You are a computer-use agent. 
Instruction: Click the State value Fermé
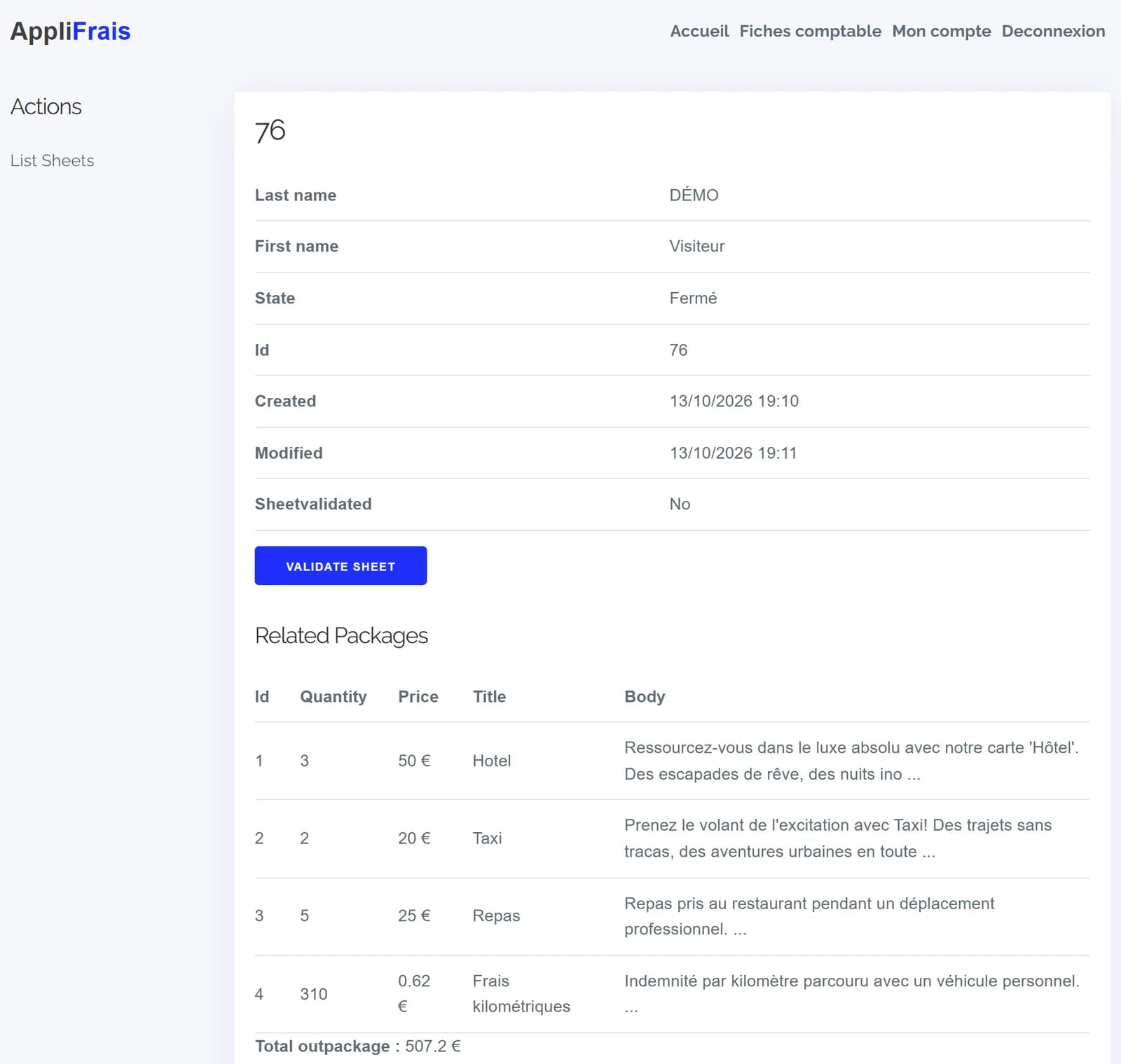coord(693,298)
